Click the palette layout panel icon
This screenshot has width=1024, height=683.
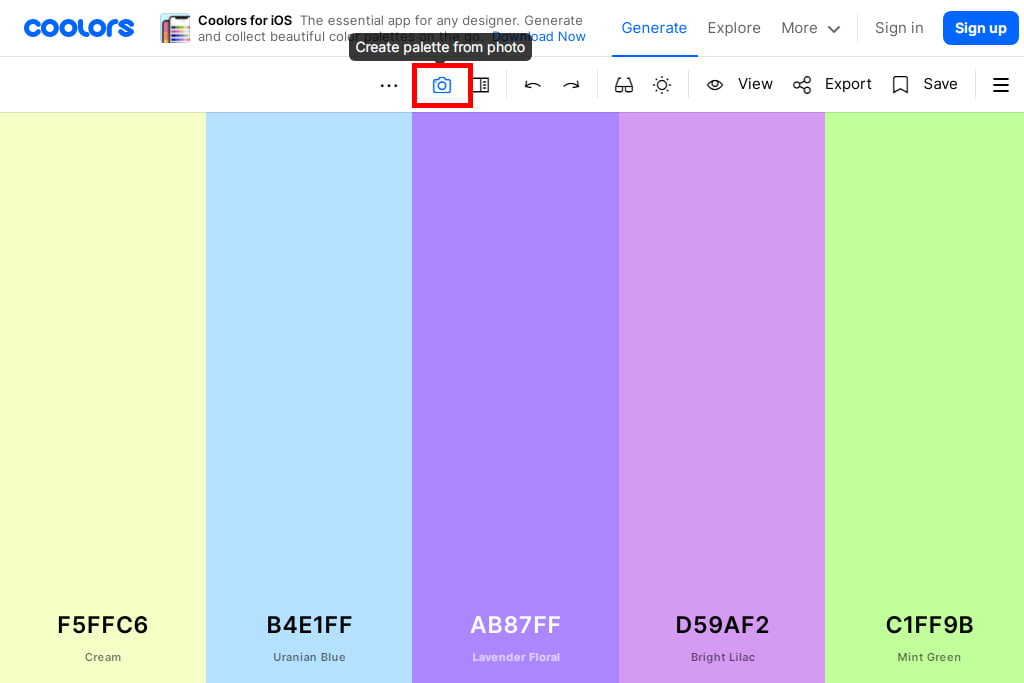point(481,85)
